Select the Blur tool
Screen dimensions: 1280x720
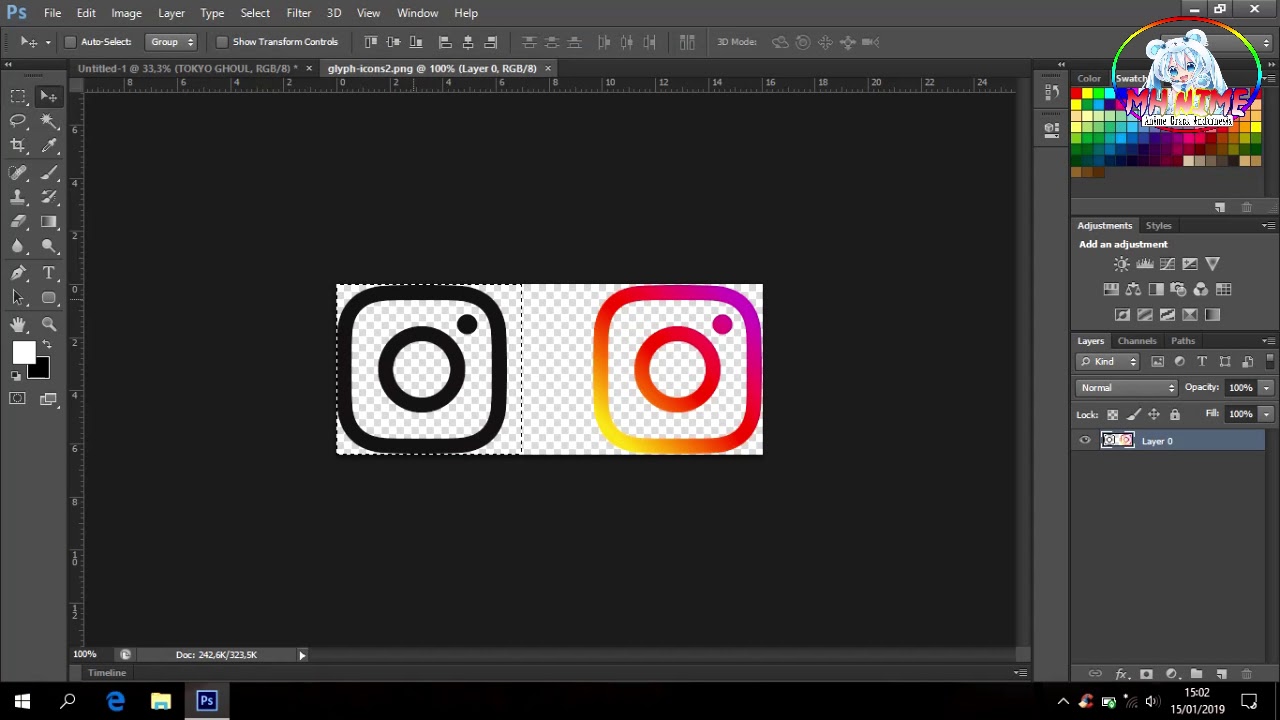tap(18, 247)
